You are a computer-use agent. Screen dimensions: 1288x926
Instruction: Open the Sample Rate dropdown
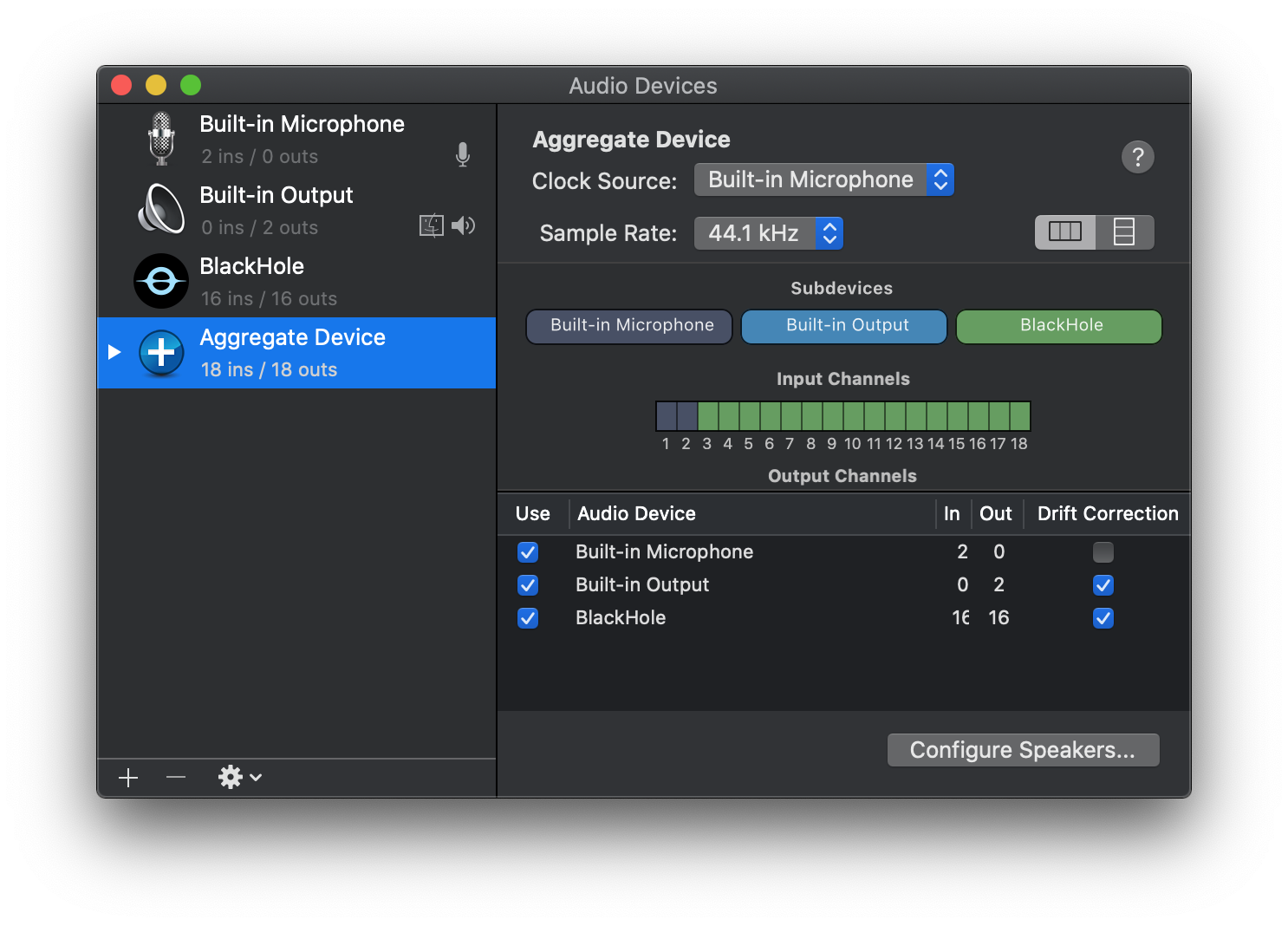768,233
